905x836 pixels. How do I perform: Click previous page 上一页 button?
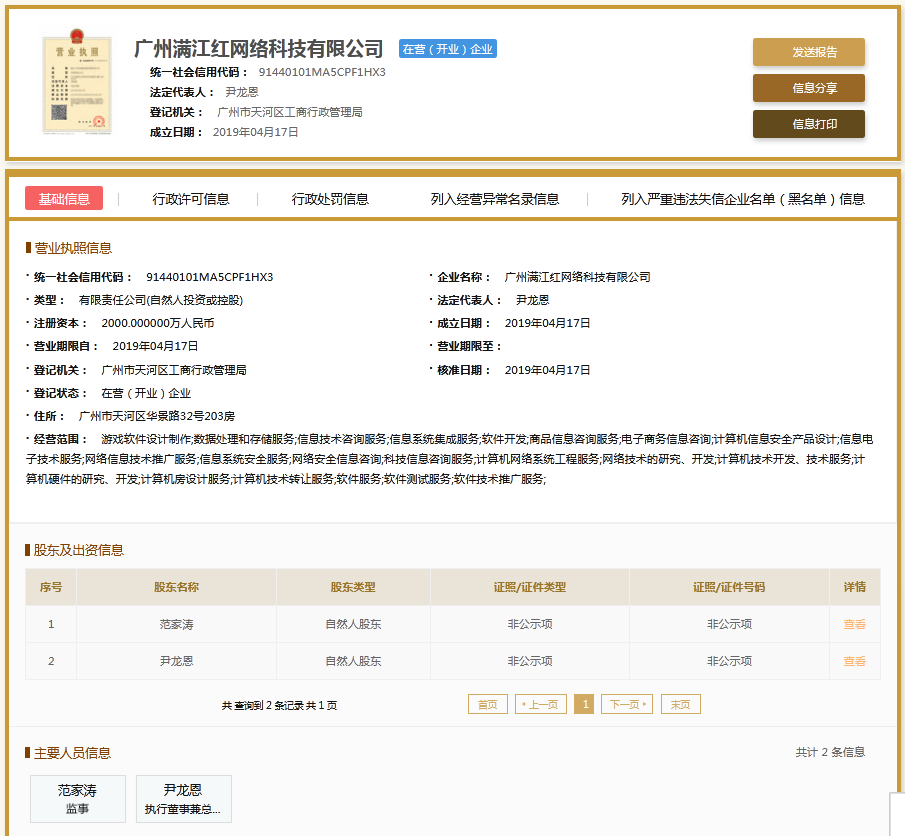click(541, 704)
